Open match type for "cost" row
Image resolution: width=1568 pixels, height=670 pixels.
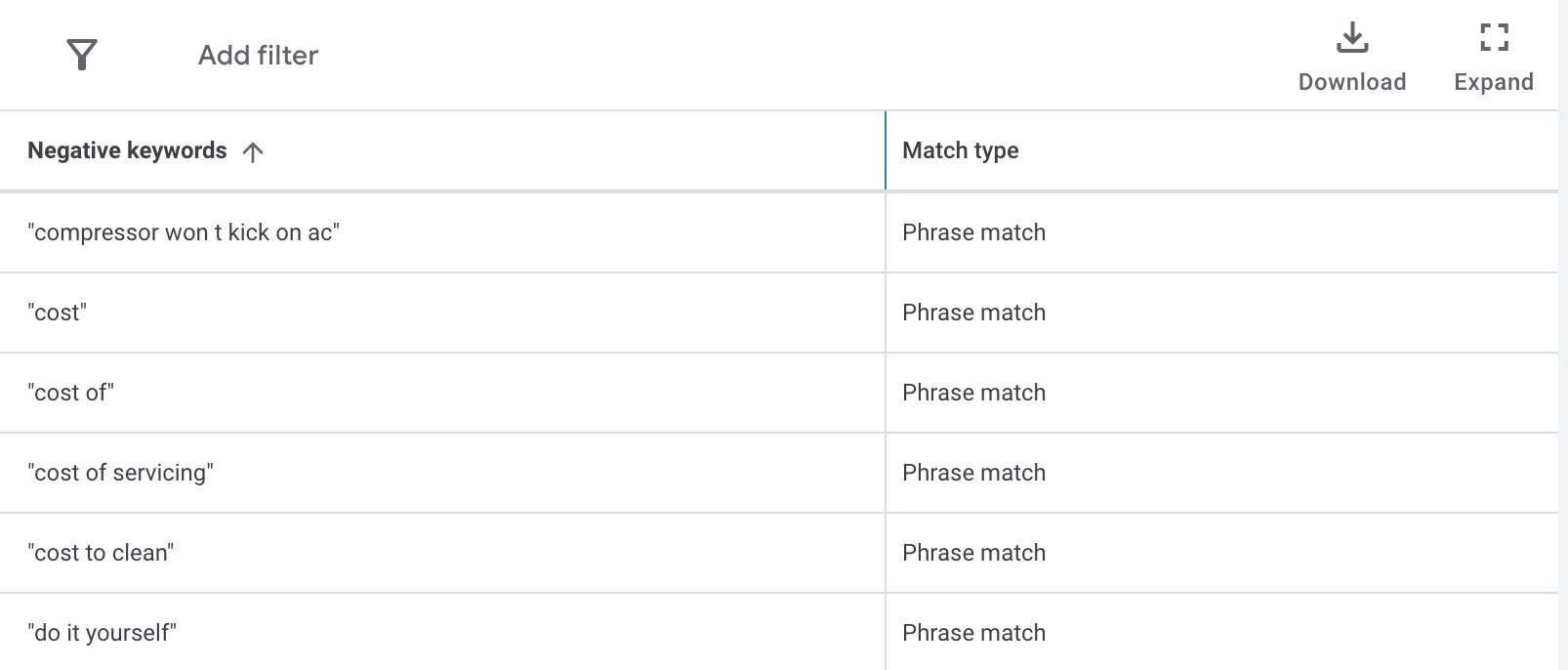973,313
